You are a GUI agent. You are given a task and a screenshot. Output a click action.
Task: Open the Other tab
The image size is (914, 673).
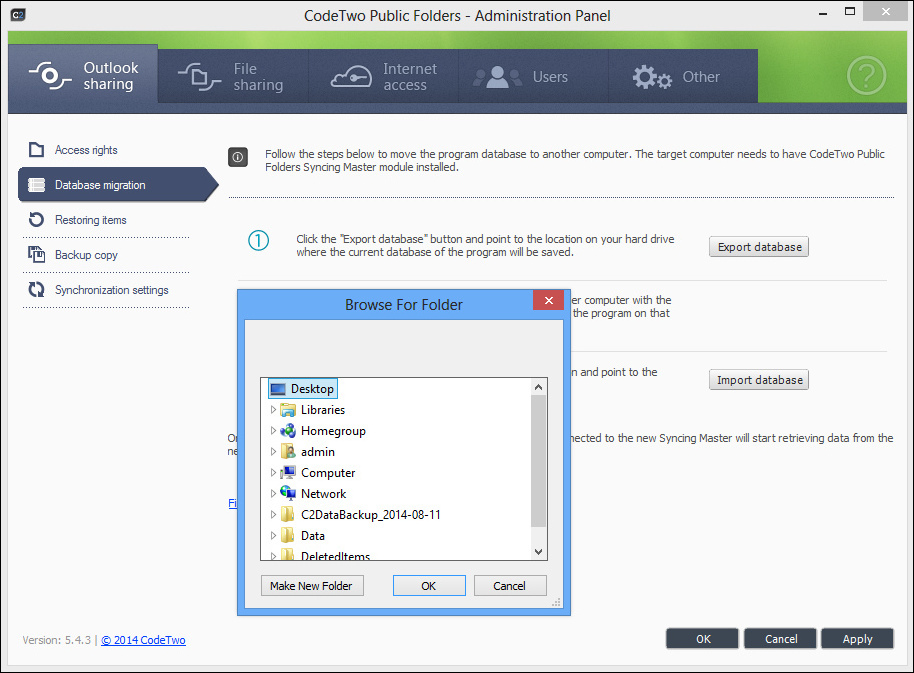click(x=683, y=76)
